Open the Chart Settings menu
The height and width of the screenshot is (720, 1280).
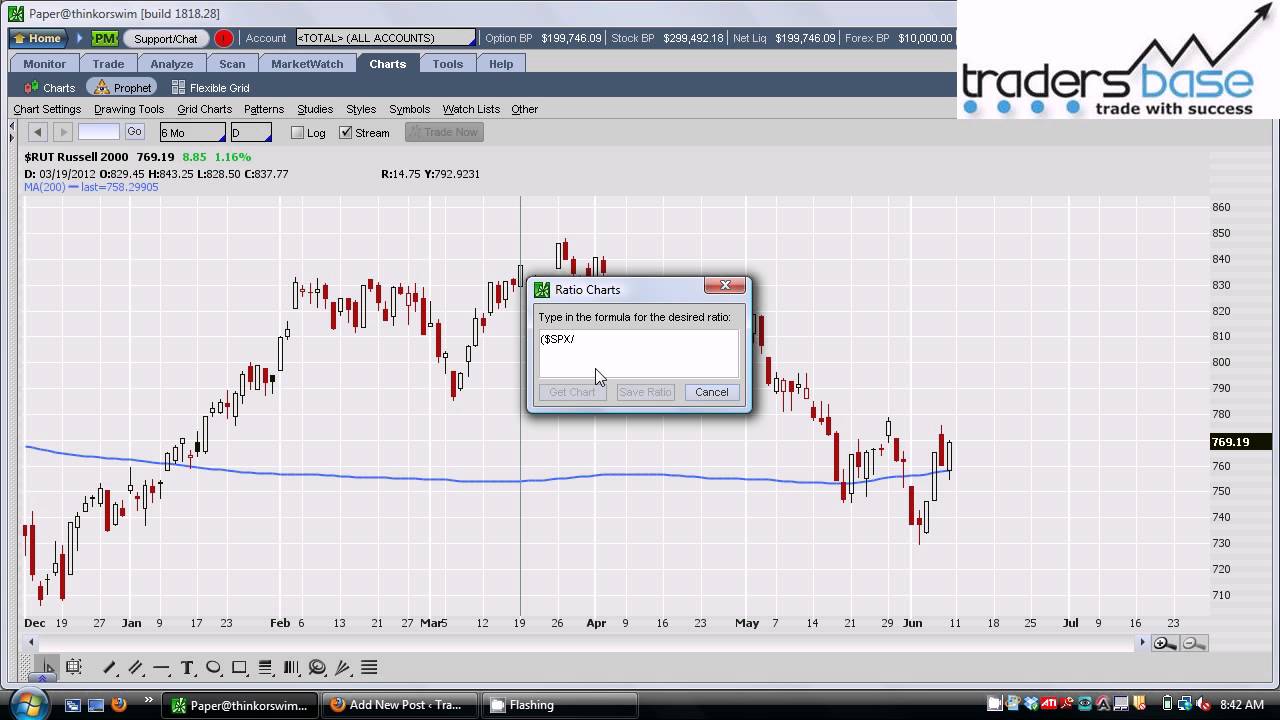pos(47,109)
